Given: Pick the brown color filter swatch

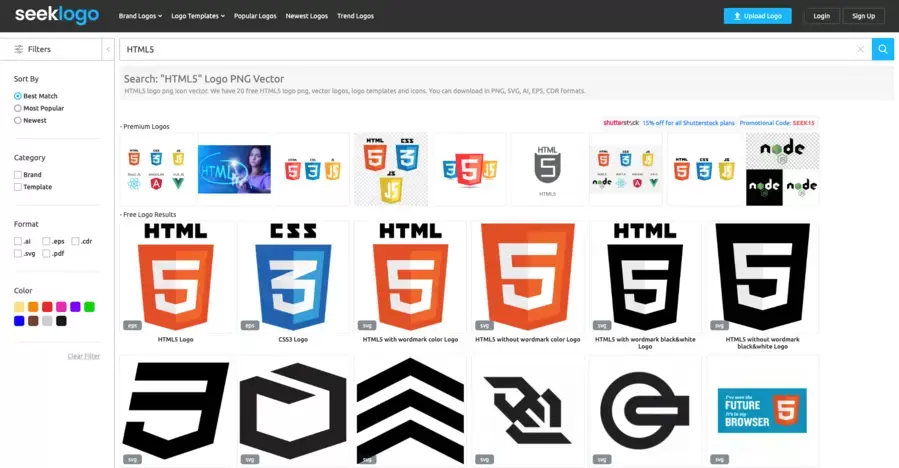Looking at the screenshot, I should 33,321.
